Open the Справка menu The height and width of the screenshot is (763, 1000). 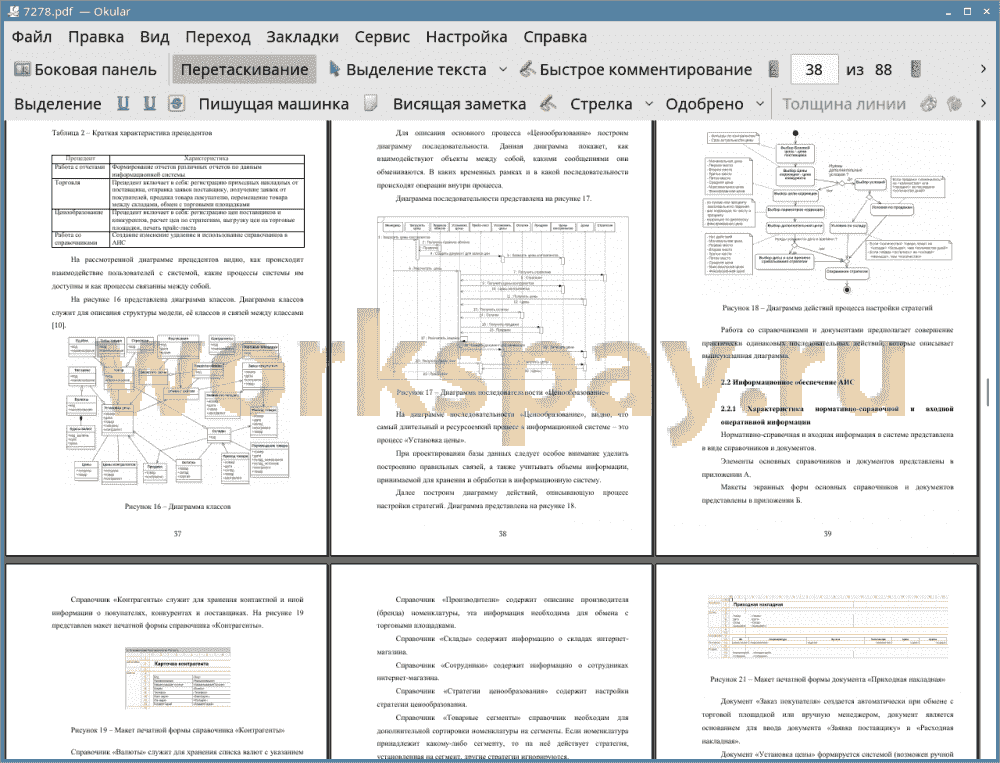tap(555, 37)
